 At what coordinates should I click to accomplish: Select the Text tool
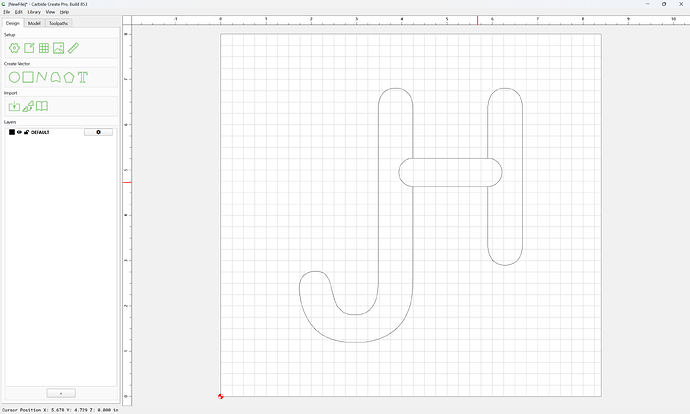point(83,77)
